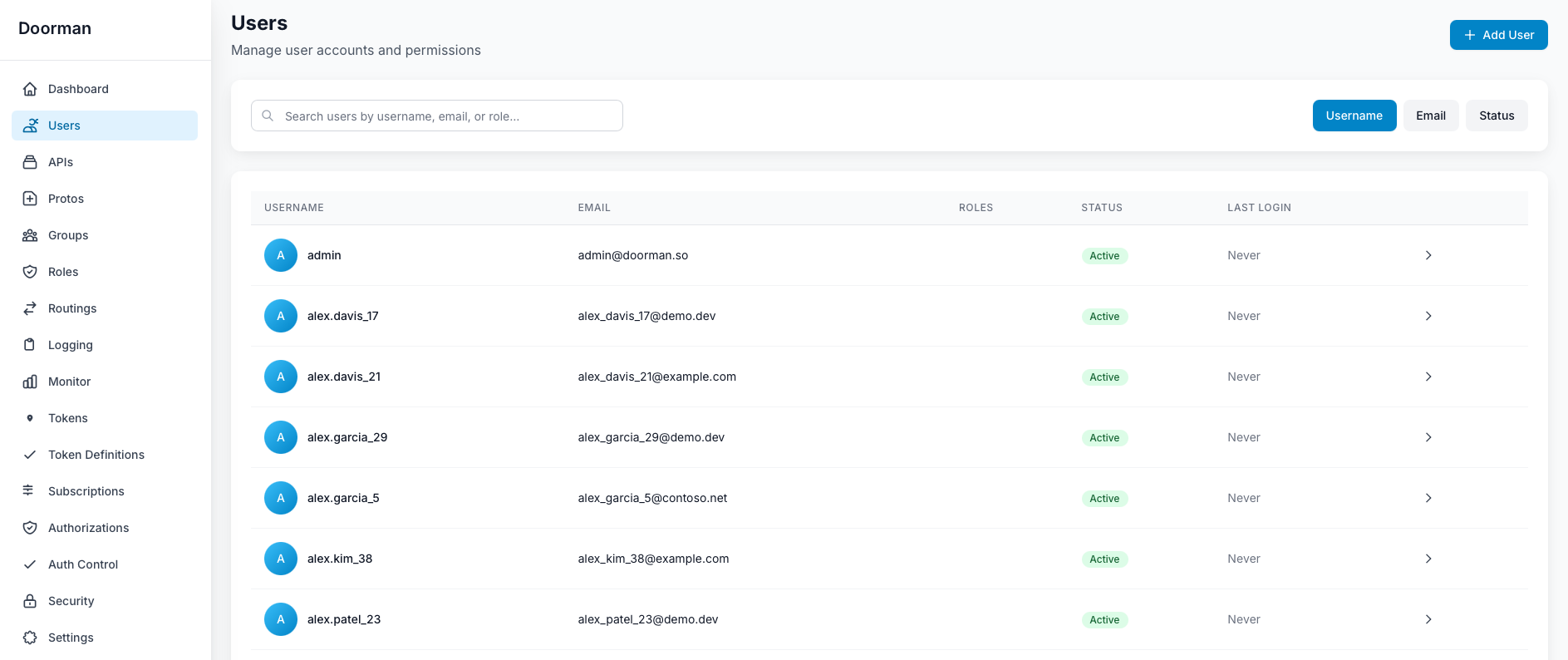
Task: Select email alex_davis_21@example.com
Action: click(x=657, y=377)
